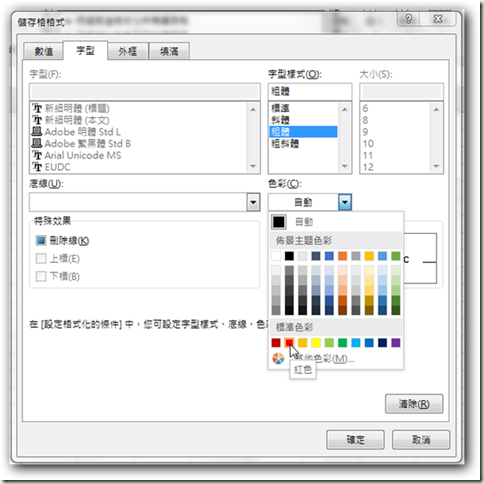Pick the red standard color swatch
The image size is (484, 484).
[x=289, y=343]
